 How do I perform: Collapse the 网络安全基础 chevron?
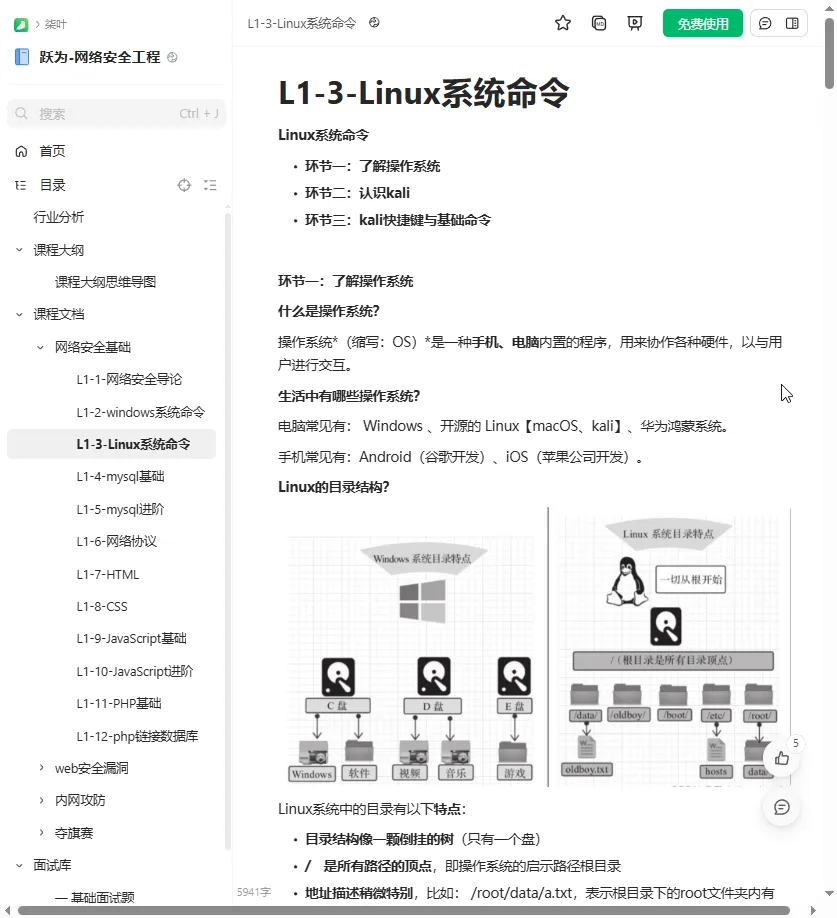tap(40, 347)
